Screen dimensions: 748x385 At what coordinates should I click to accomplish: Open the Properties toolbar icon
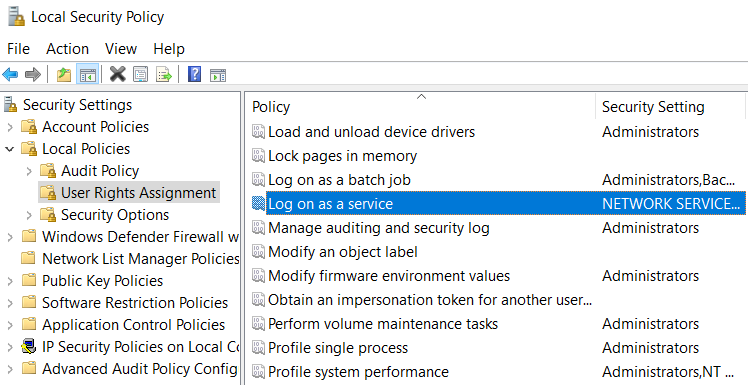[141, 74]
